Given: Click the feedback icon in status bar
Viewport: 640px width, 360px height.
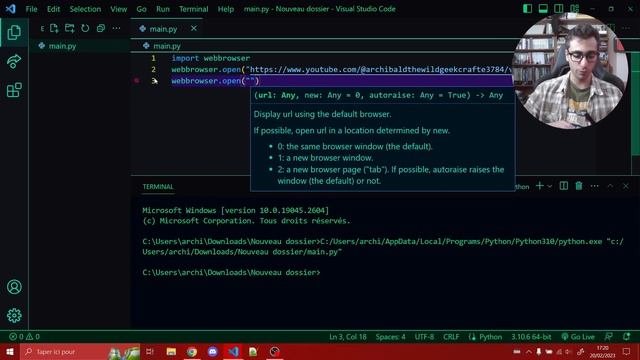Looking at the screenshot, I should (609, 337).
